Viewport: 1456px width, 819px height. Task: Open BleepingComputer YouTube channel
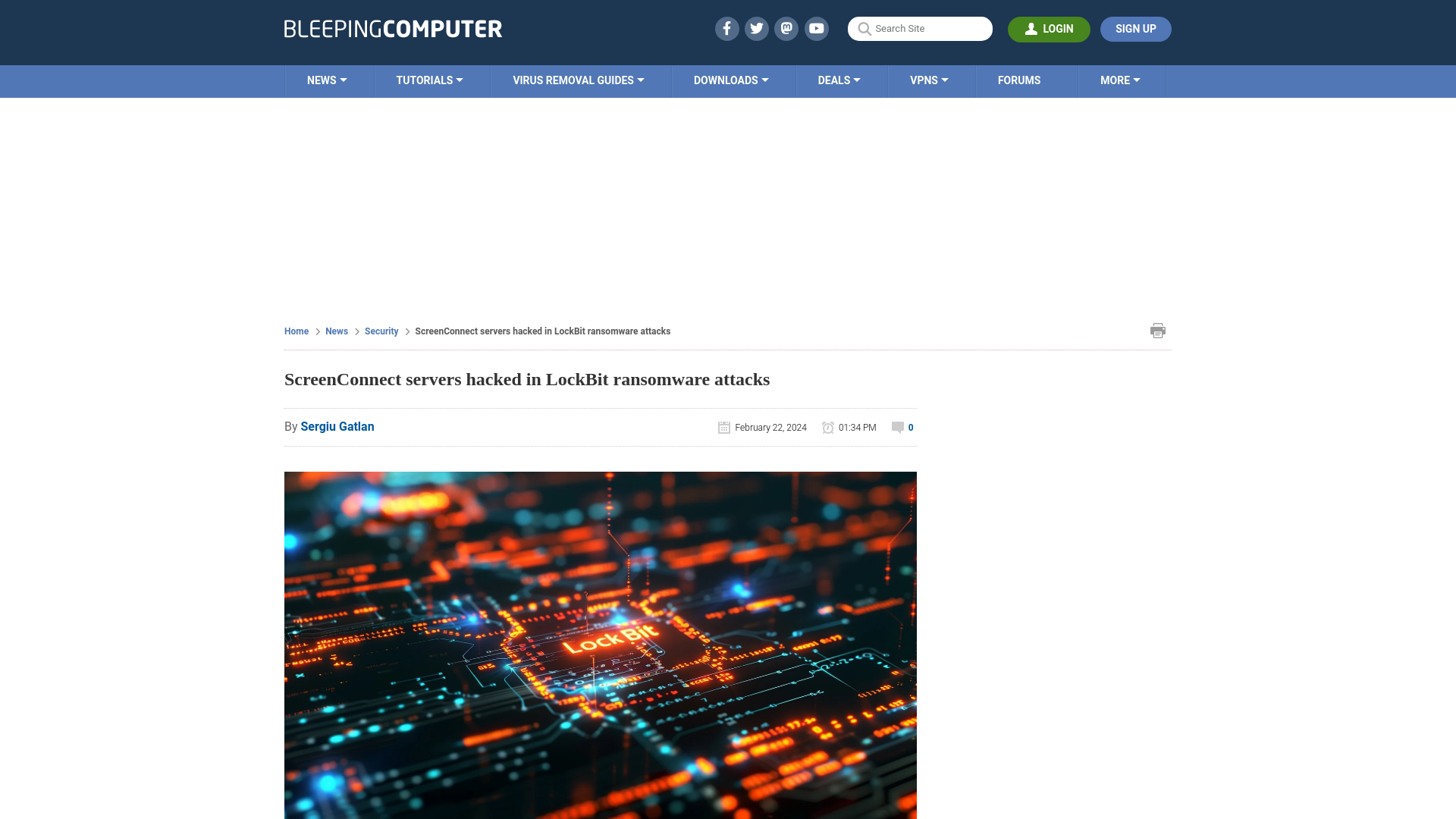(816, 28)
